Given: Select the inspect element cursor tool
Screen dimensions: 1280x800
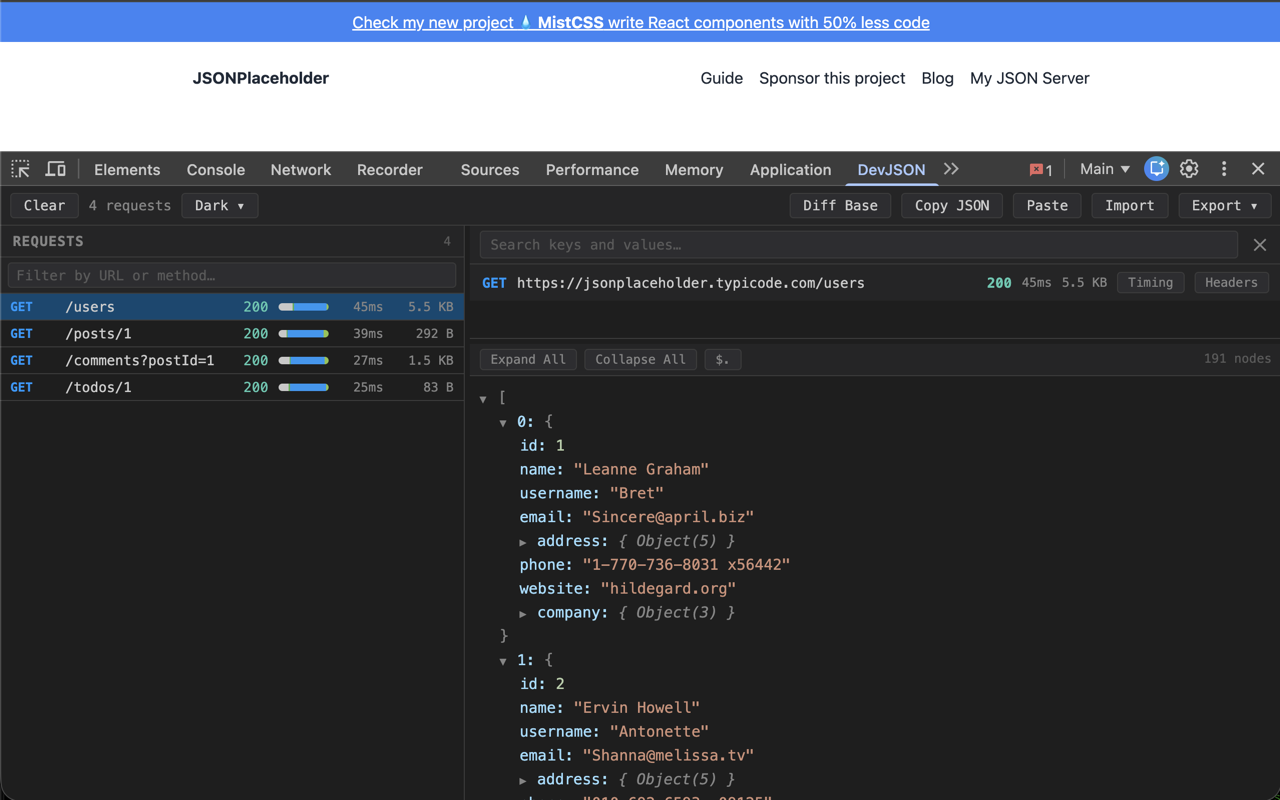Looking at the screenshot, I should click(x=20, y=169).
